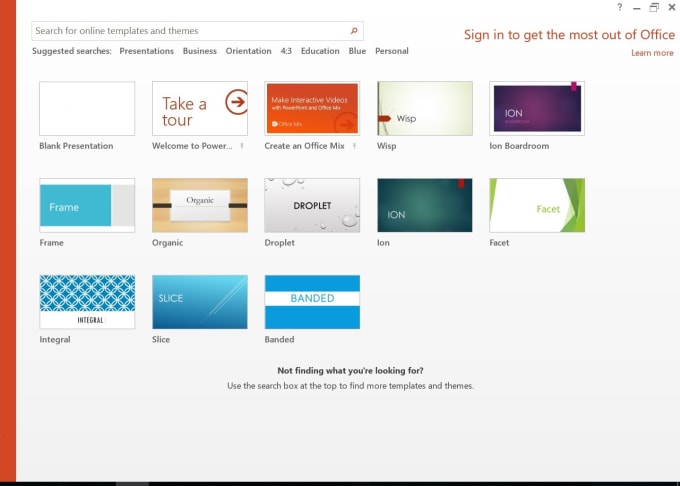Choose the Make Interactive Videos template
Screen dimensions: 680x486
[312, 108]
